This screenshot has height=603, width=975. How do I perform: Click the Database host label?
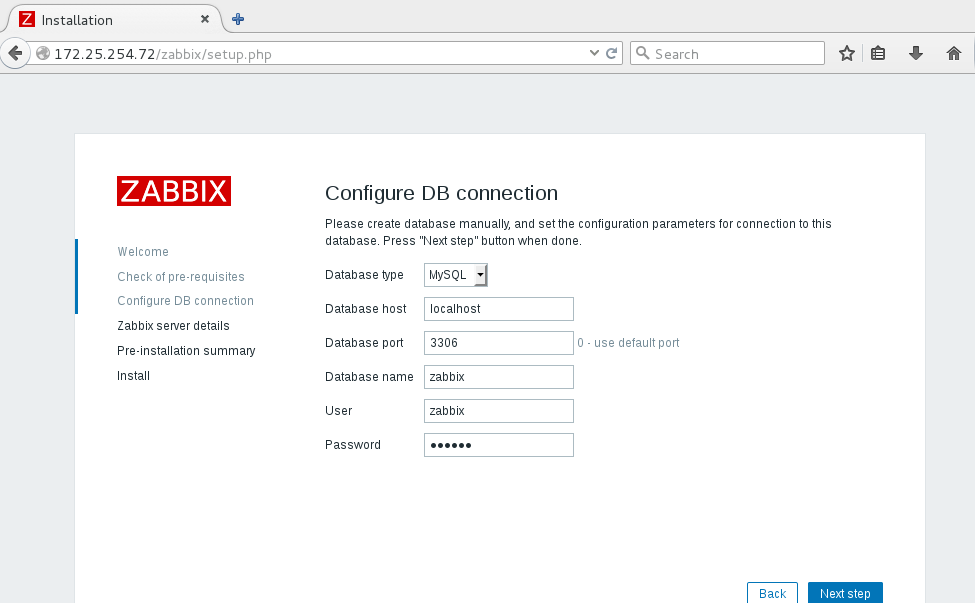pos(366,309)
